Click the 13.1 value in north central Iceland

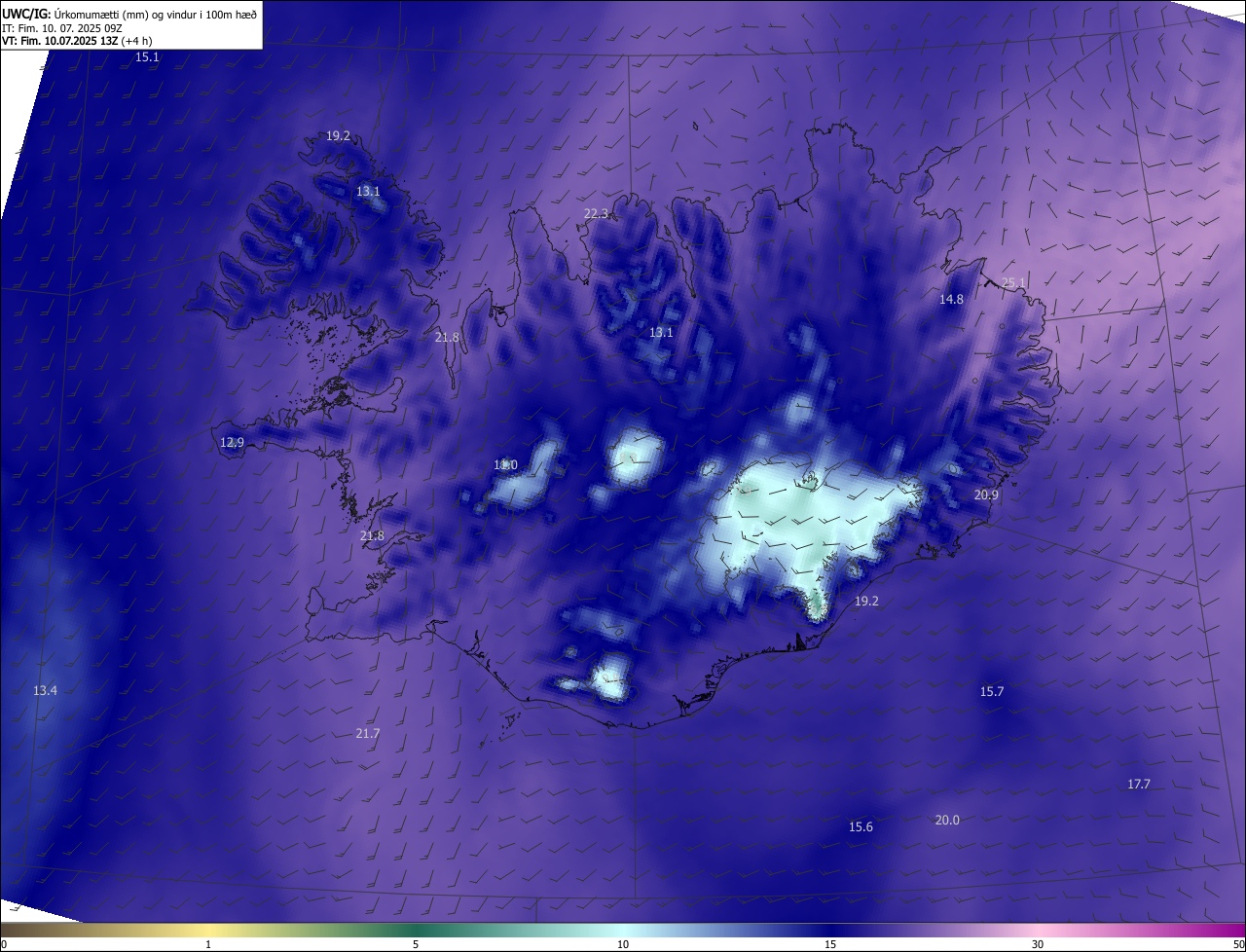click(661, 333)
